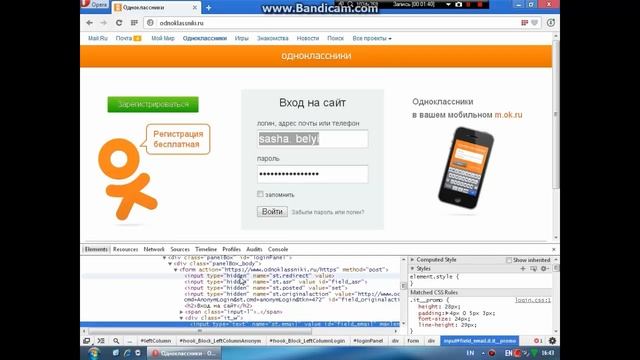Show the DevTools console drawer icon
The height and width of the screenshot is (360, 640).
tap(101, 341)
